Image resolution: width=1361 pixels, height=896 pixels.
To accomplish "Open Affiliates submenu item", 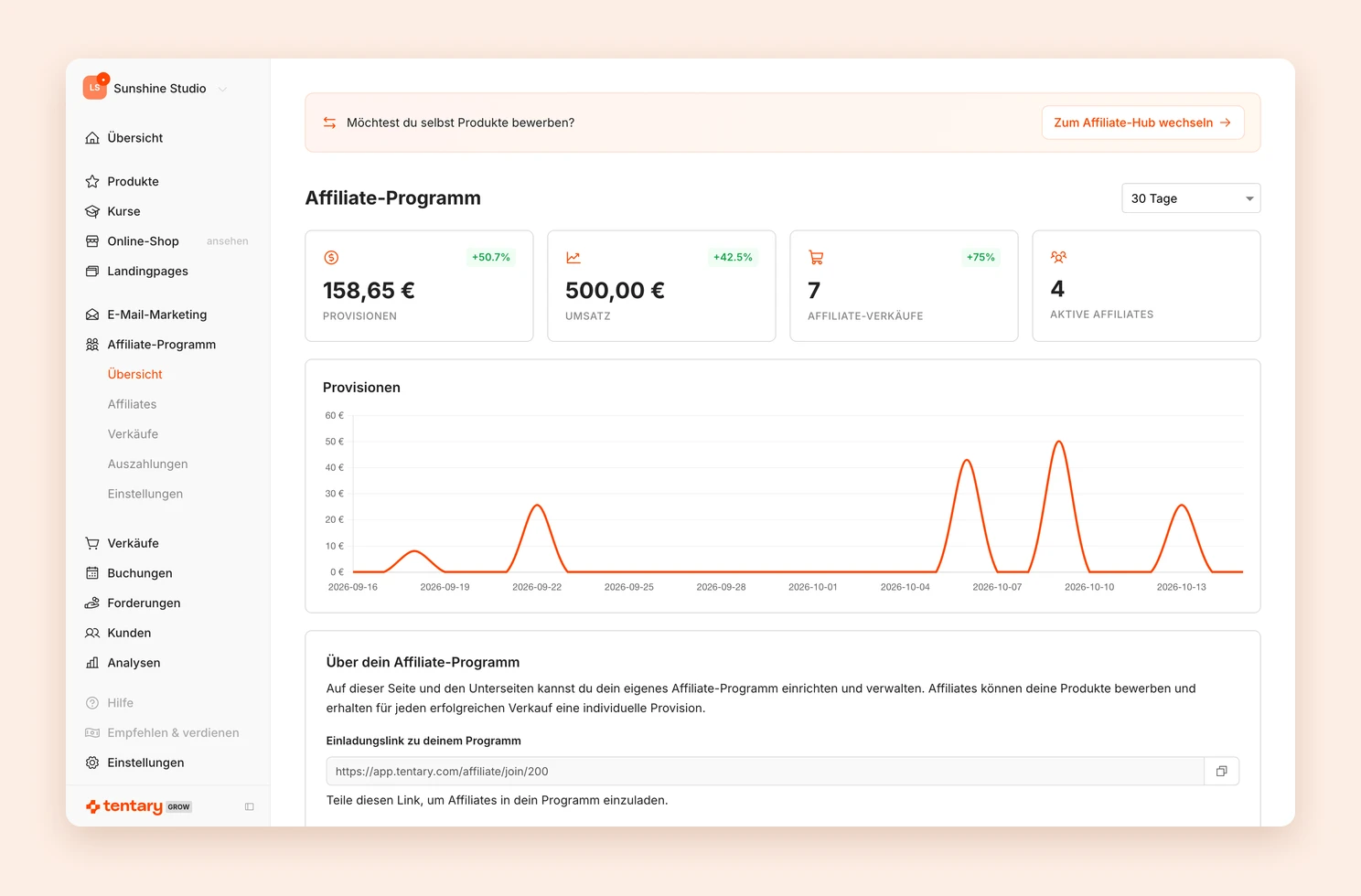I will click(132, 404).
